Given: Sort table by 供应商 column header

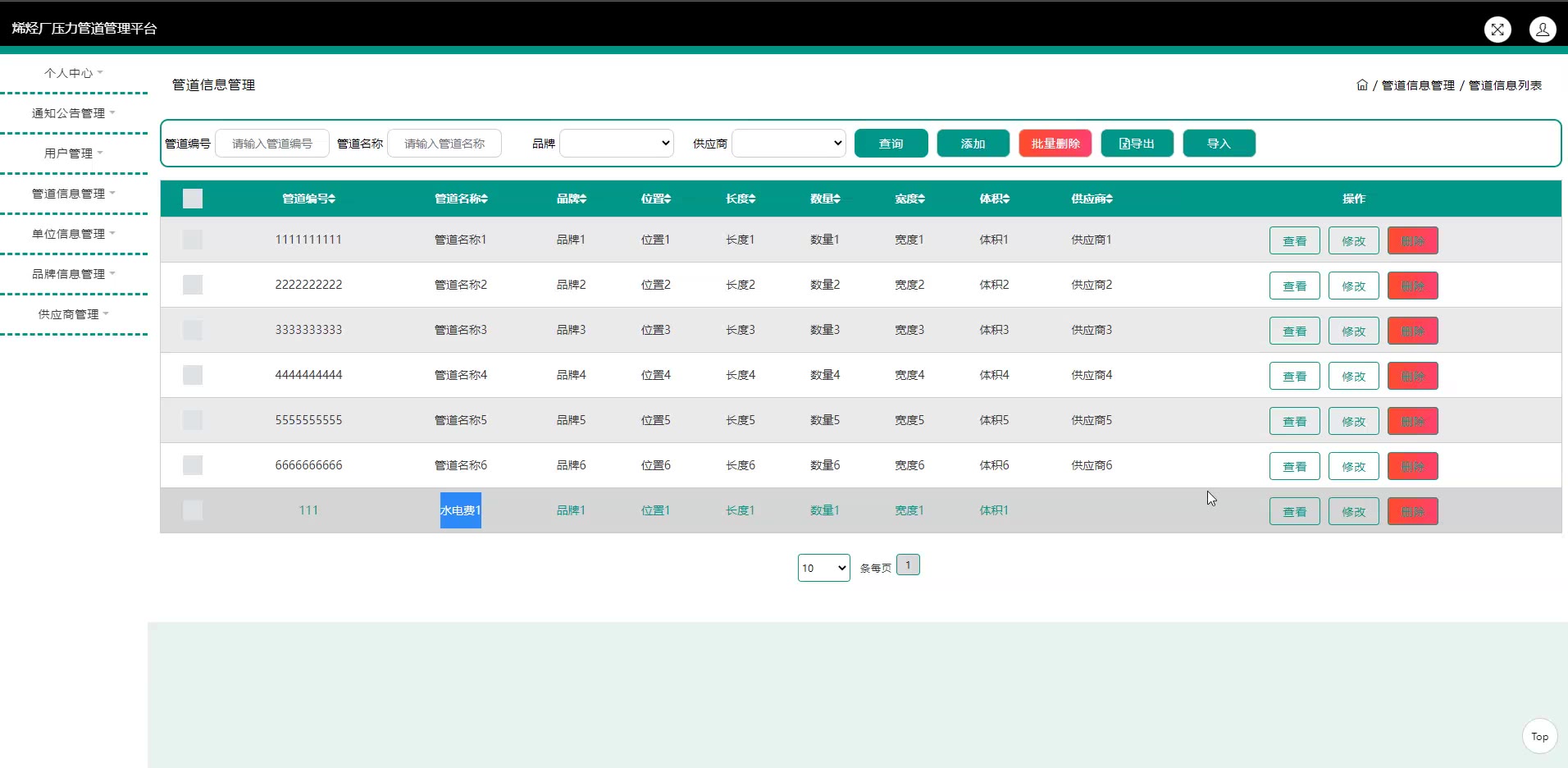Looking at the screenshot, I should pos(1092,199).
